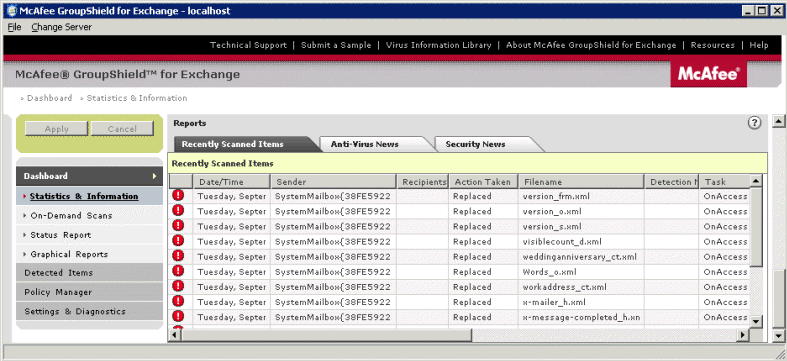Viewport: 787px width, 361px height.
Task: Click the red McAfee logo
Action: [708, 74]
